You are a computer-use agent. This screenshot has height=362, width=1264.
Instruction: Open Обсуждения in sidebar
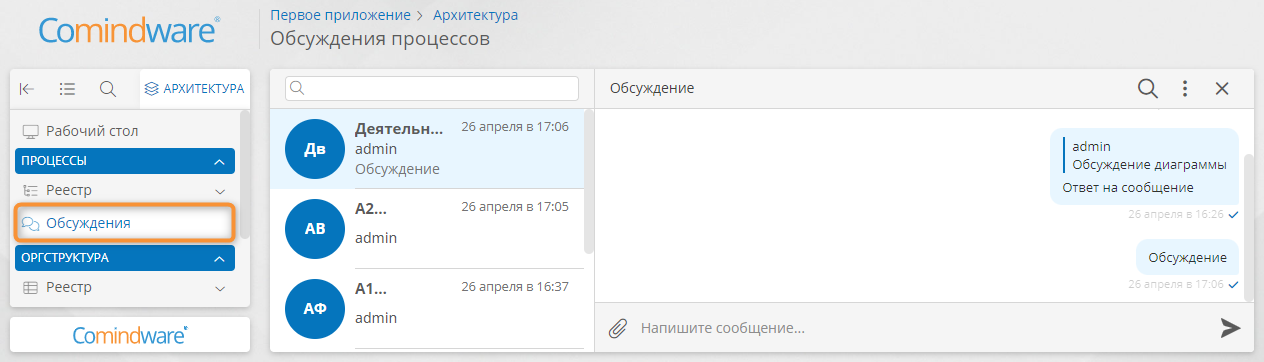125,222
